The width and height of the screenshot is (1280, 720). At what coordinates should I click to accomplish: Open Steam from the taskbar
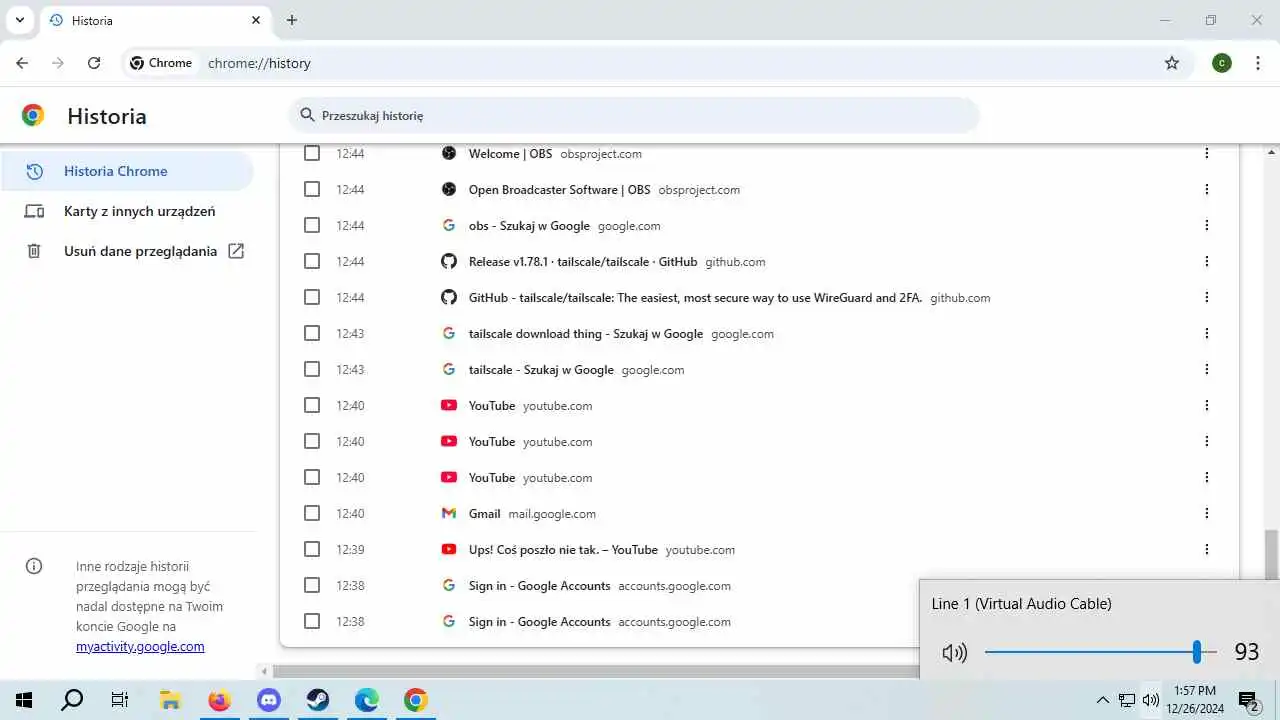317,700
